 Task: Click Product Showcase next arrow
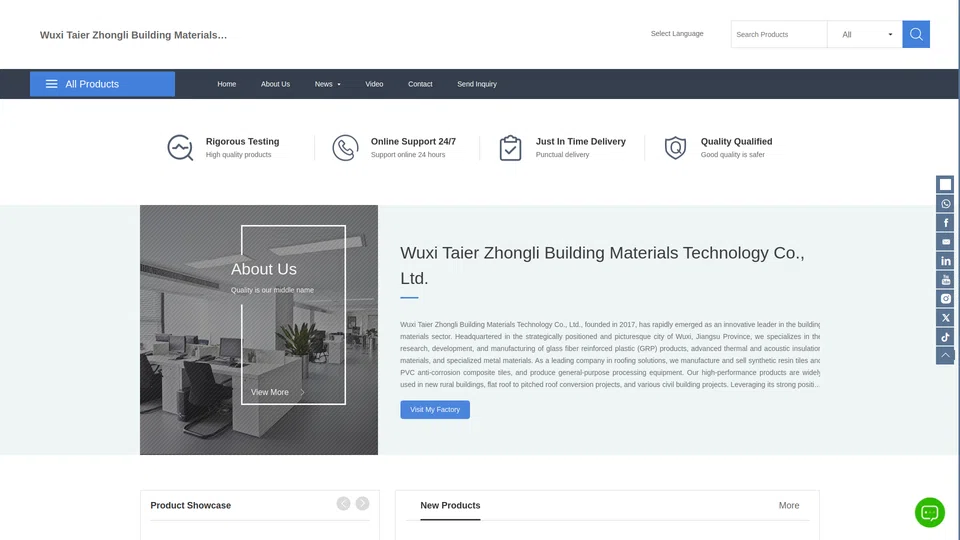(362, 503)
